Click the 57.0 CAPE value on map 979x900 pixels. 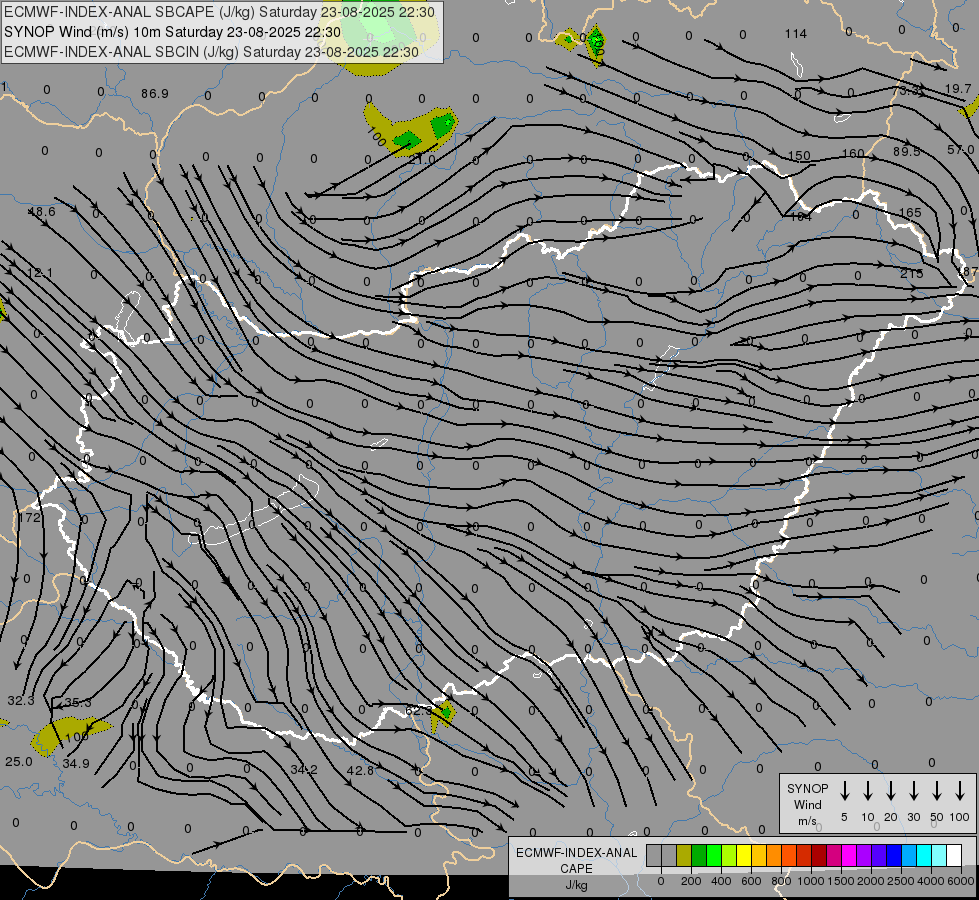(x=960, y=149)
